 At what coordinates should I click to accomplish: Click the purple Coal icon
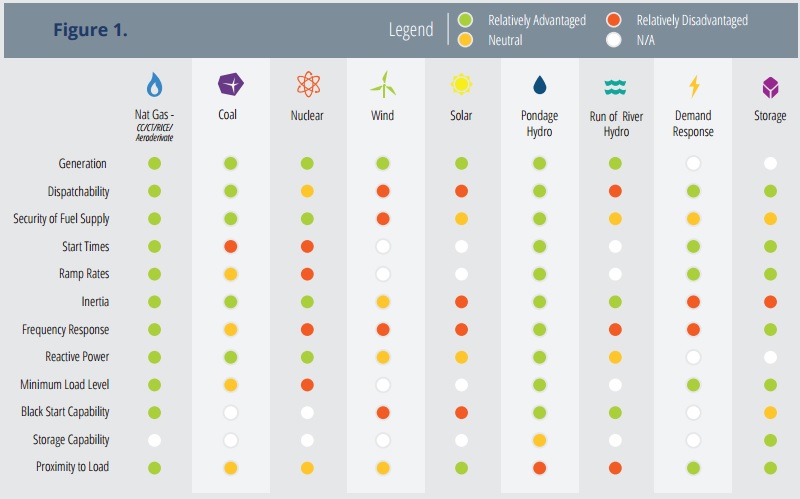tap(230, 85)
